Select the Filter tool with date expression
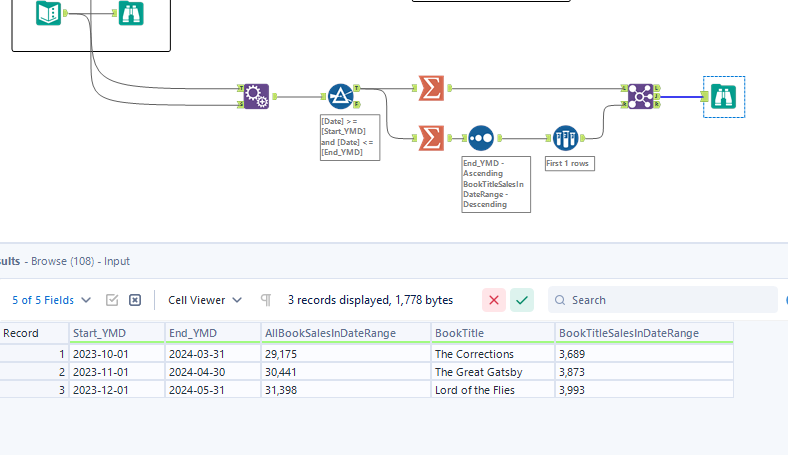Viewport: 788px width, 455px height. pyautogui.click(x=340, y=96)
